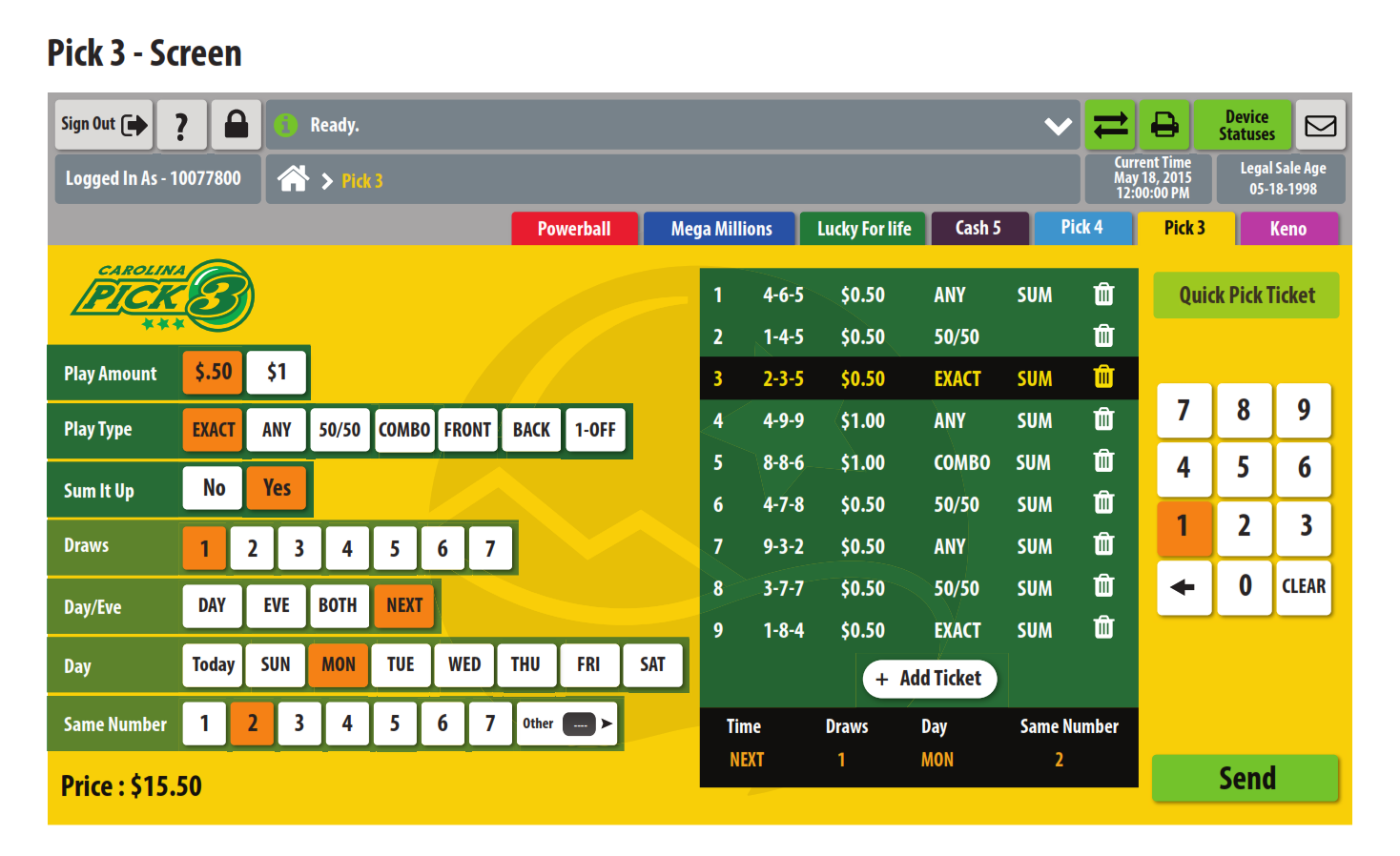Switch to the Powerball tab
The height and width of the screenshot is (856, 1400).
coord(574,229)
